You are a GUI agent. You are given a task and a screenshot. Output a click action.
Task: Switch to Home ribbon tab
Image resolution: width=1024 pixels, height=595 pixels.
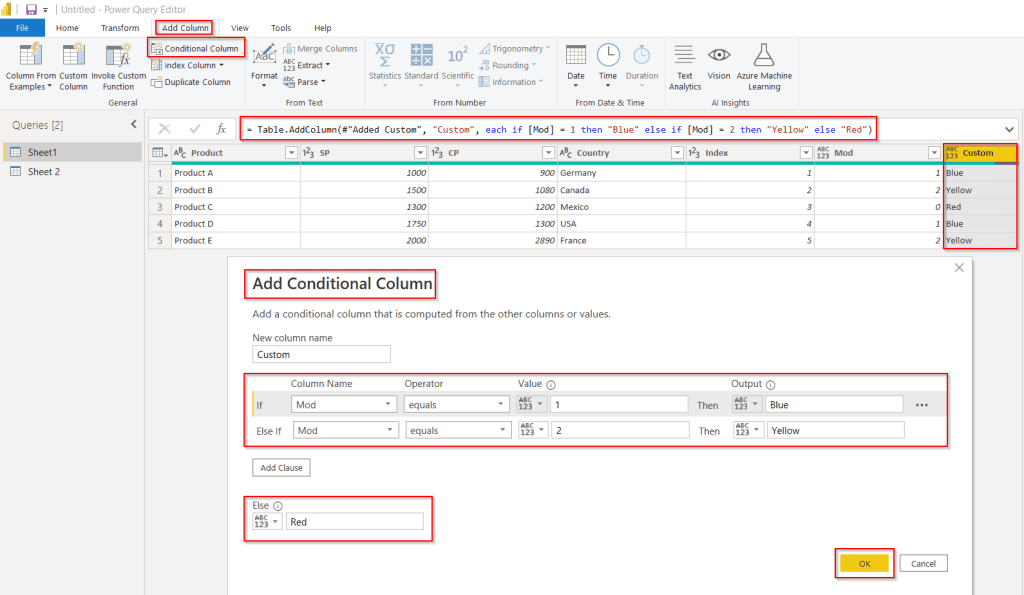67,28
